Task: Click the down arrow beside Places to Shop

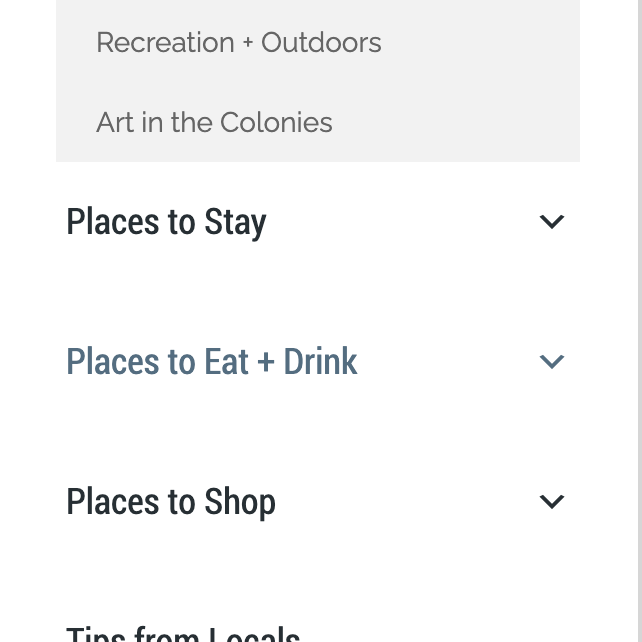Action: 552,502
